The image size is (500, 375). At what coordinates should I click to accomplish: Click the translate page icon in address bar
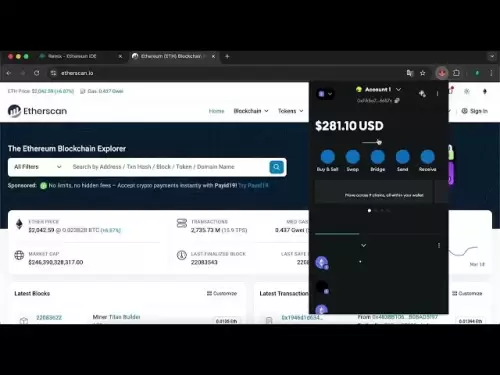(x=410, y=73)
